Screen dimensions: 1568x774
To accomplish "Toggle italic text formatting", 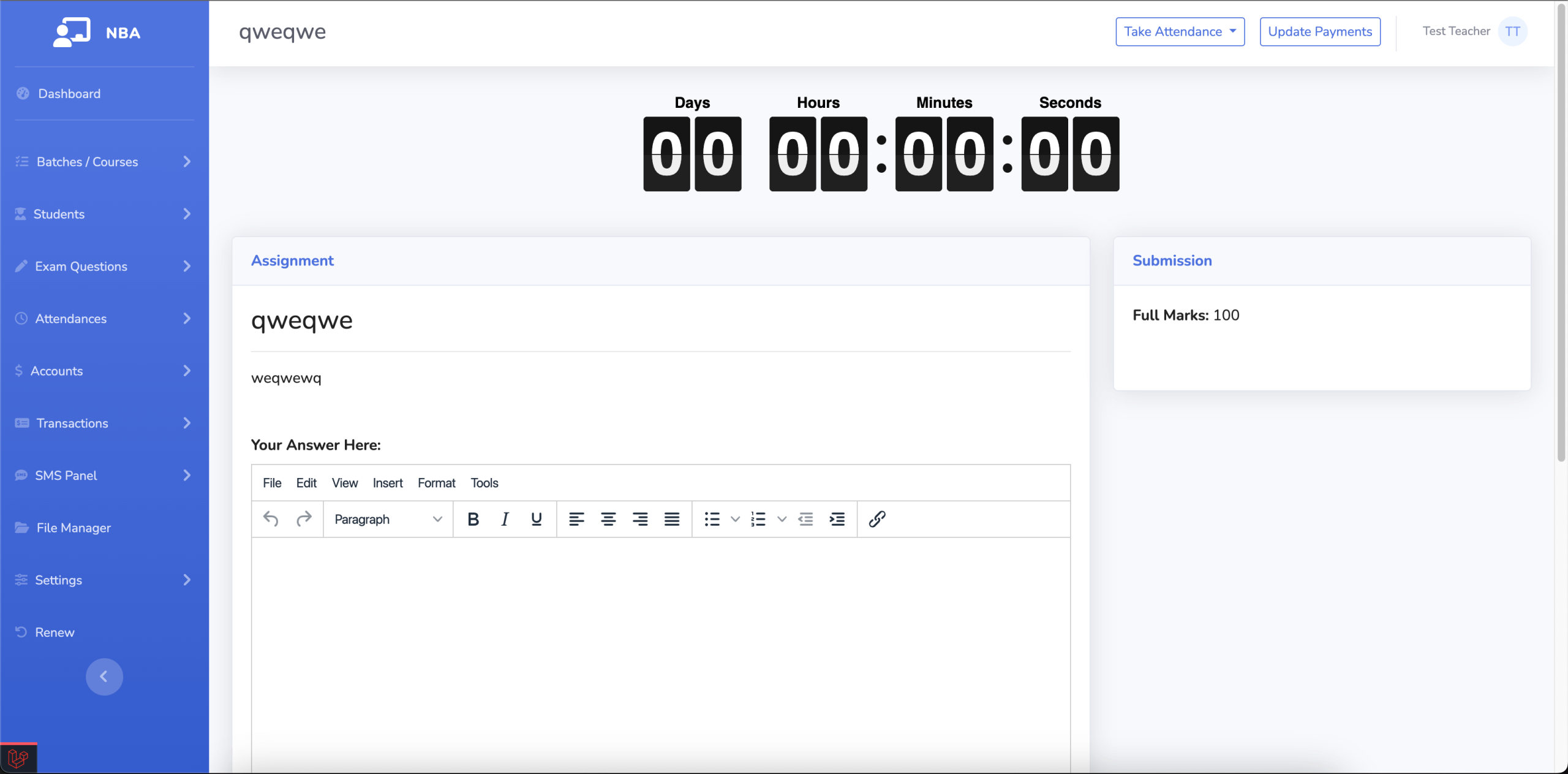I will tap(505, 519).
